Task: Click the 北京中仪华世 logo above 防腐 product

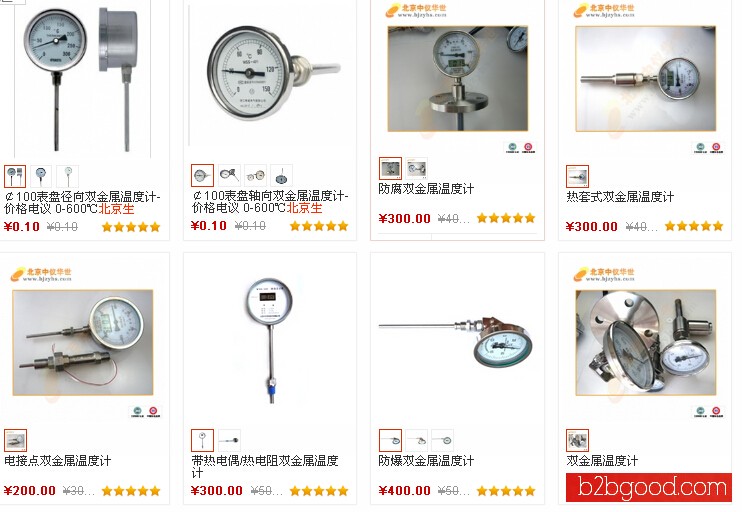Action: [x=416, y=10]
